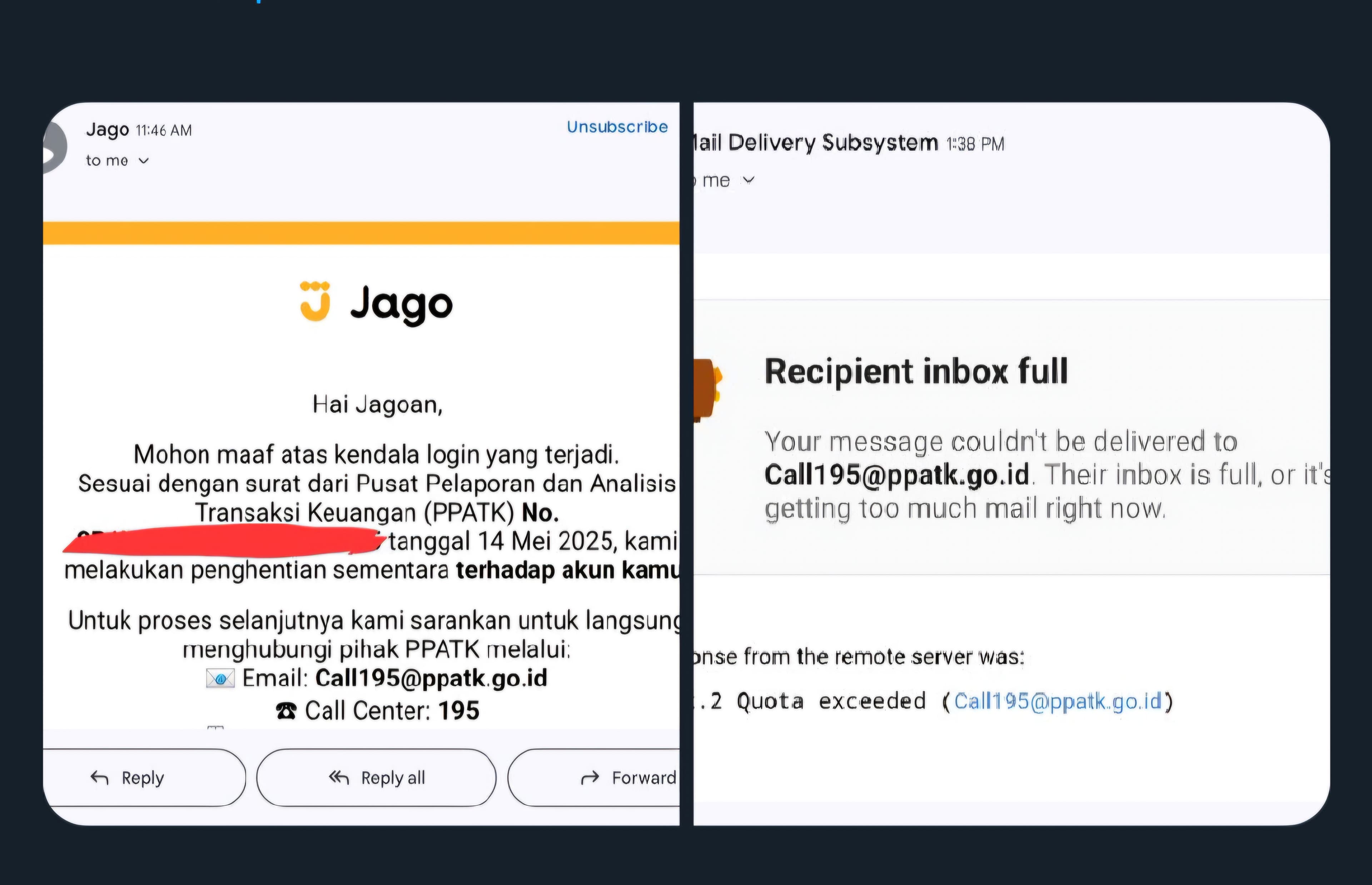Click the Jago sender name
The width and height of the screenshot is (1372, 885).
tap(108, 129)
